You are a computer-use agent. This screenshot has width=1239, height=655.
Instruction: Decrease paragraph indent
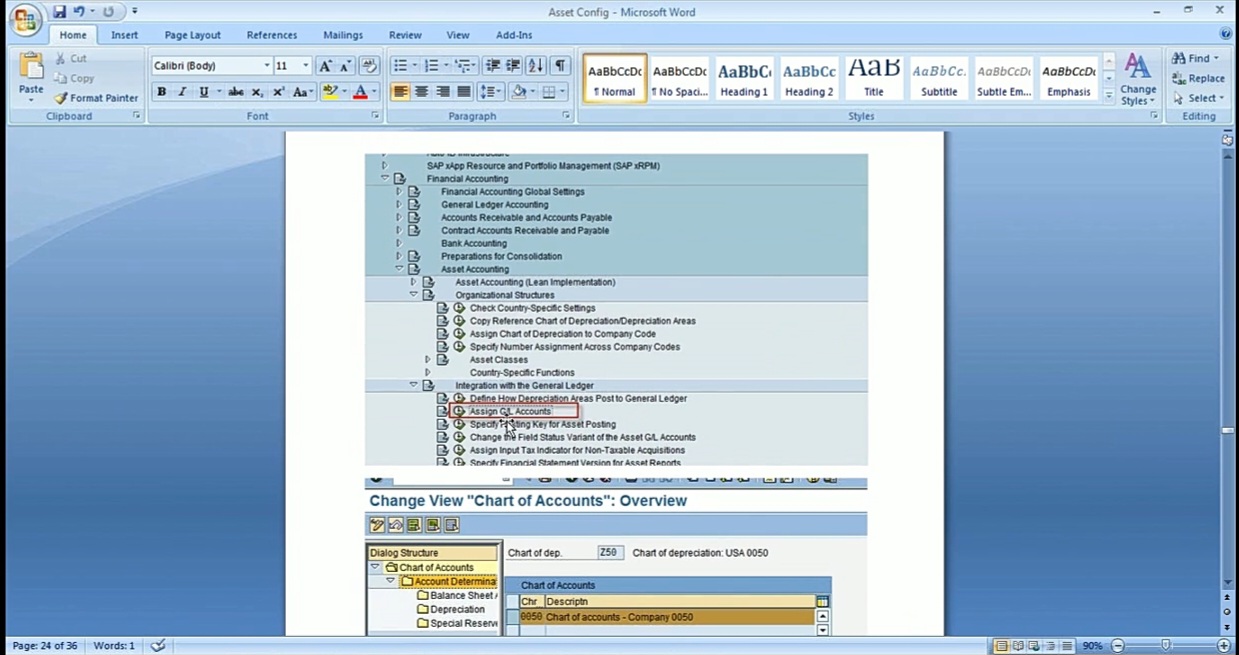492,66
